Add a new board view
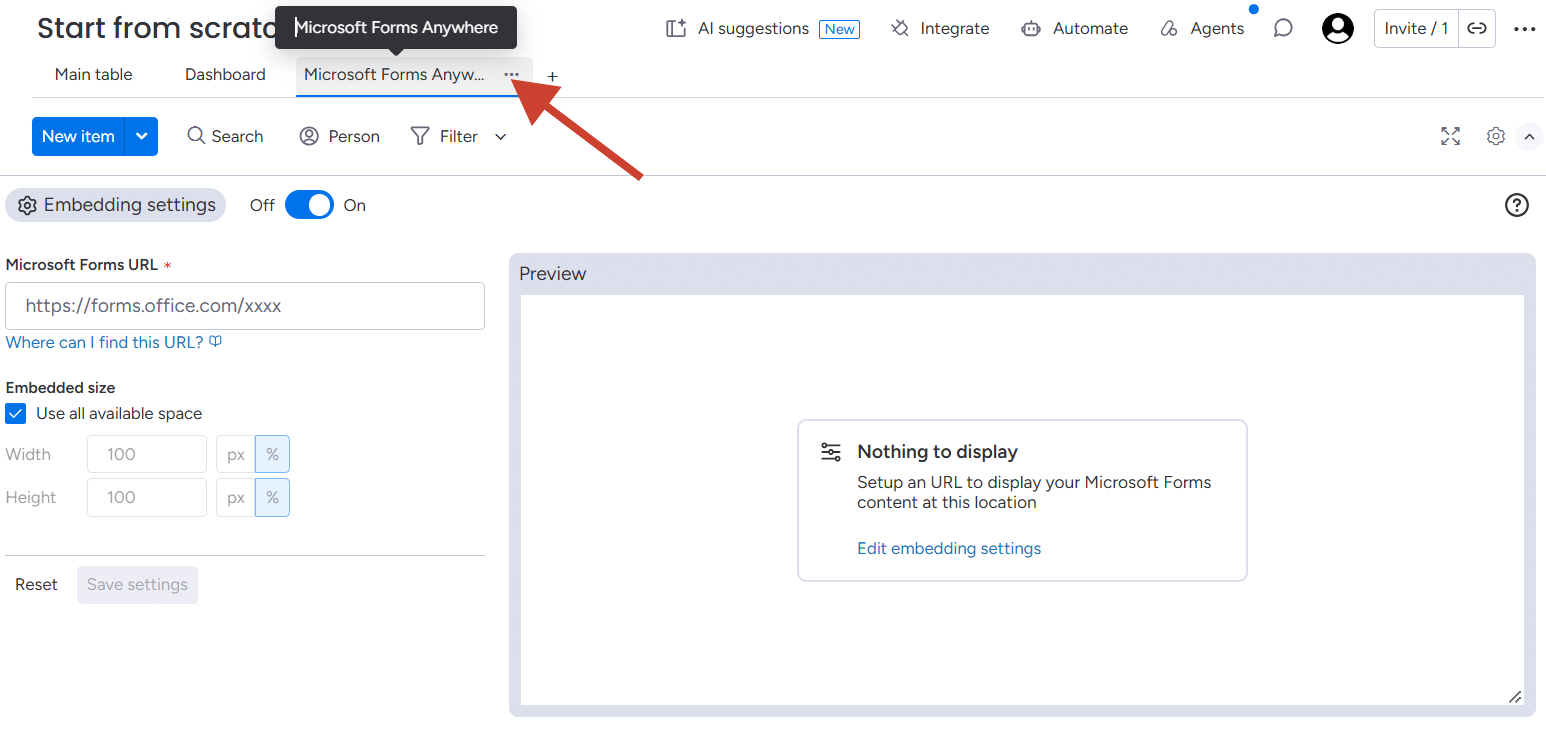 [x=552, y=76]
